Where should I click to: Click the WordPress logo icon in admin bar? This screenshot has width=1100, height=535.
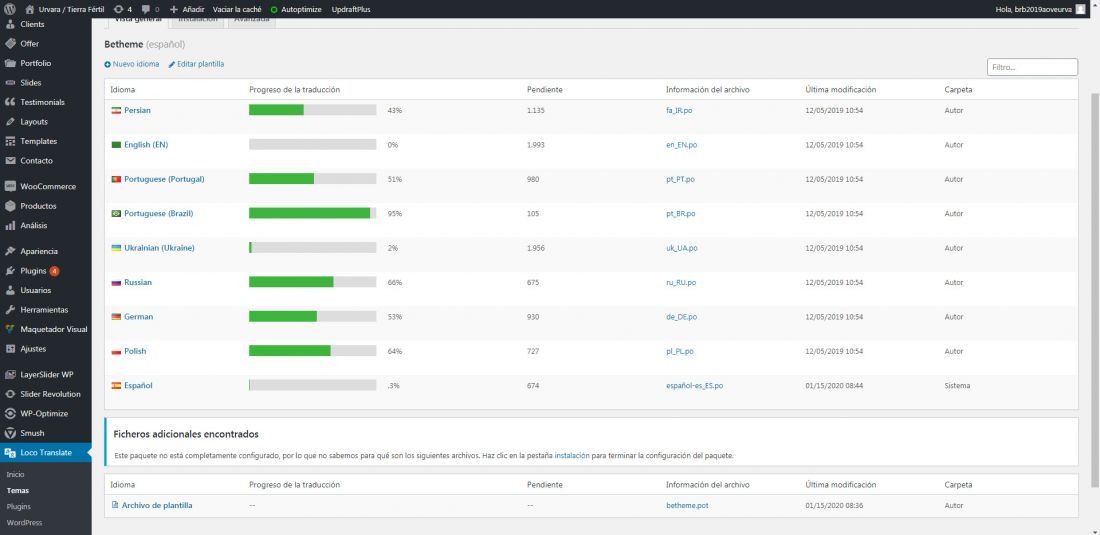[x=10, y=9]
